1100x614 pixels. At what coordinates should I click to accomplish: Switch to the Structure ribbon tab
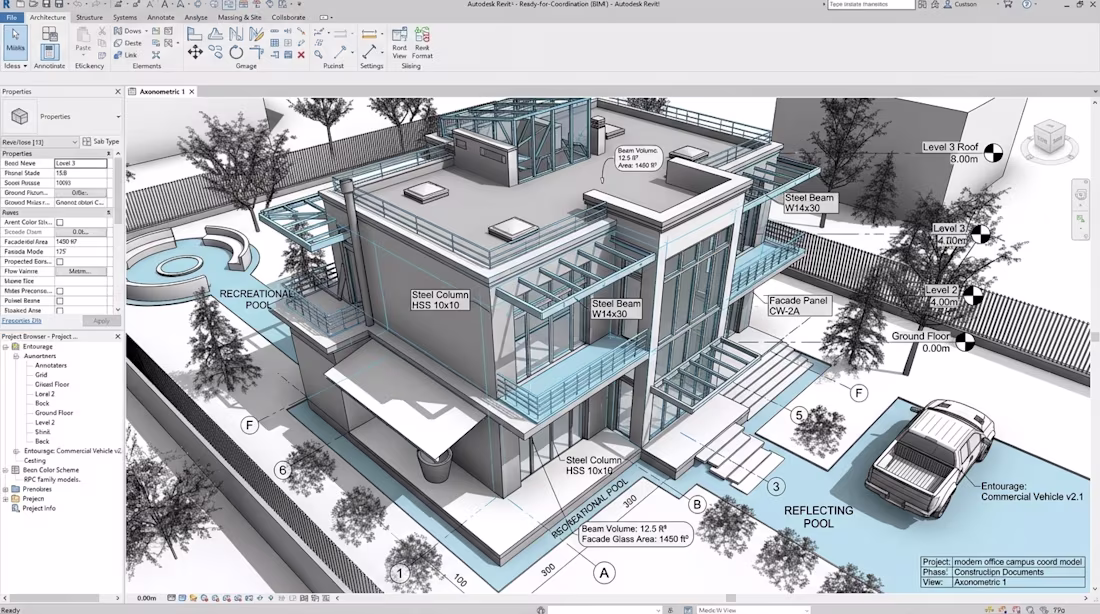[89, 18]
